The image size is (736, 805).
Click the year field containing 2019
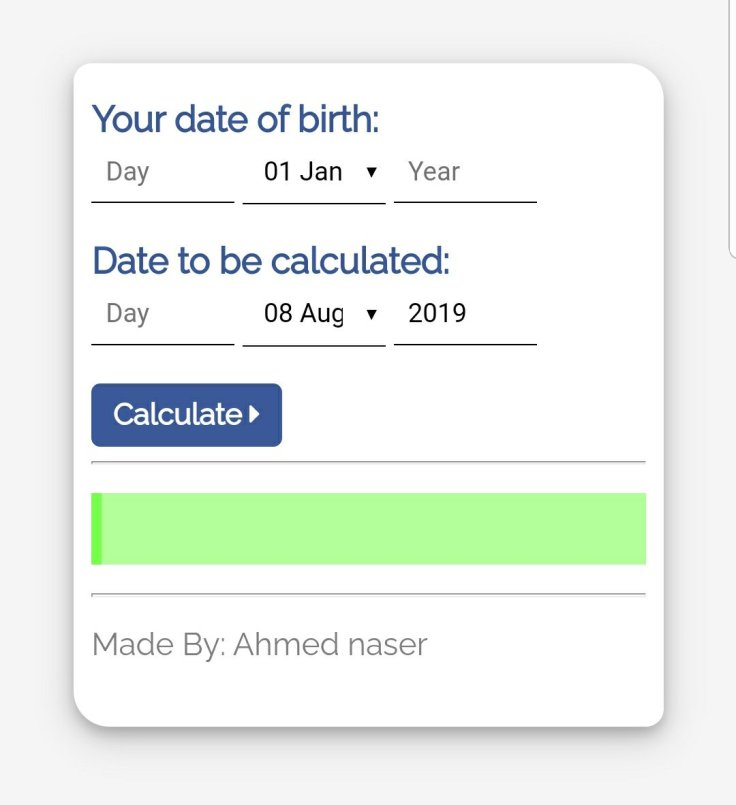click(465, 314)
